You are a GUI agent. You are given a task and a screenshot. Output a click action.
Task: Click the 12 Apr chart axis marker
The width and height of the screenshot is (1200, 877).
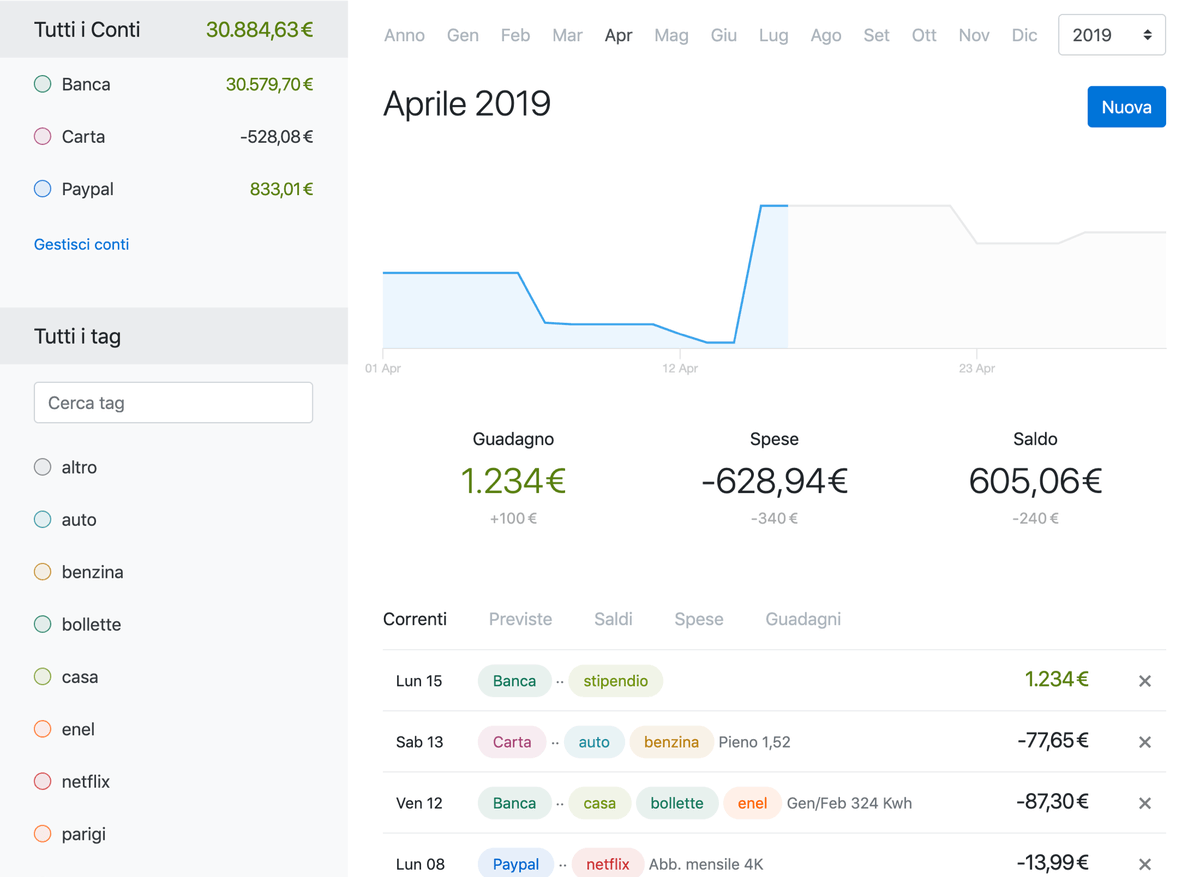680,368
